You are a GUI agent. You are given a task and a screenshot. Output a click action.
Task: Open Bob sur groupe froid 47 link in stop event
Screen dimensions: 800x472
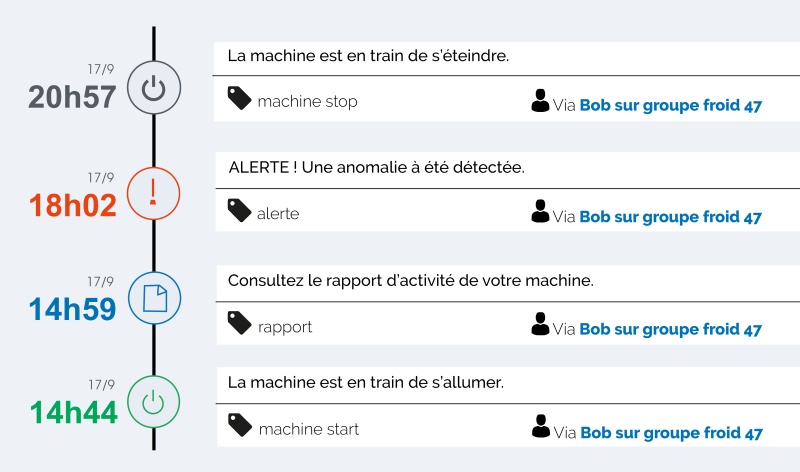pos(670,105)
